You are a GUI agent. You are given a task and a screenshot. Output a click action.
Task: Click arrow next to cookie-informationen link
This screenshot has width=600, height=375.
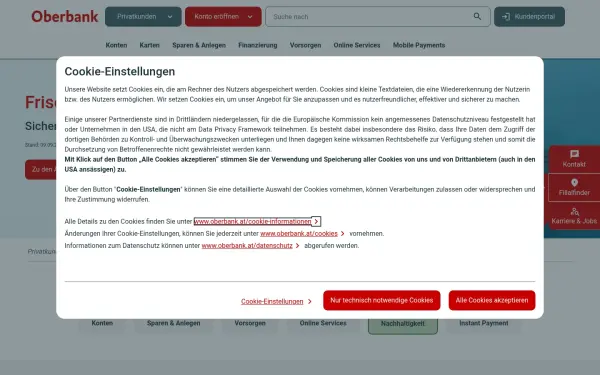[x=316, y=222]
